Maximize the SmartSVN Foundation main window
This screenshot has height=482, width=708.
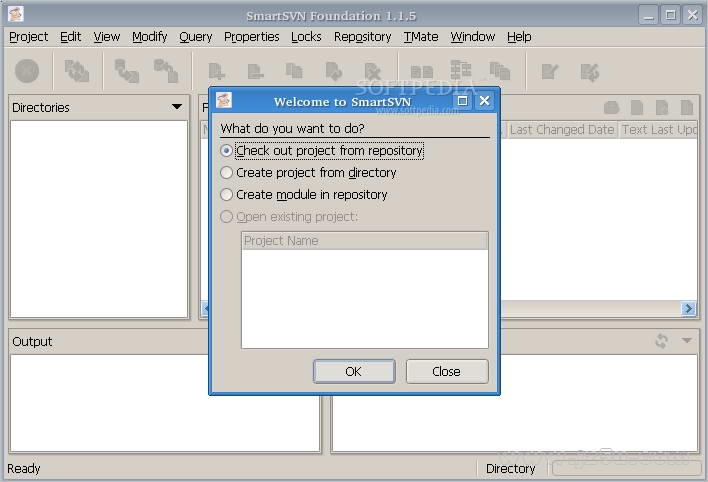click(x=671, y=15)
